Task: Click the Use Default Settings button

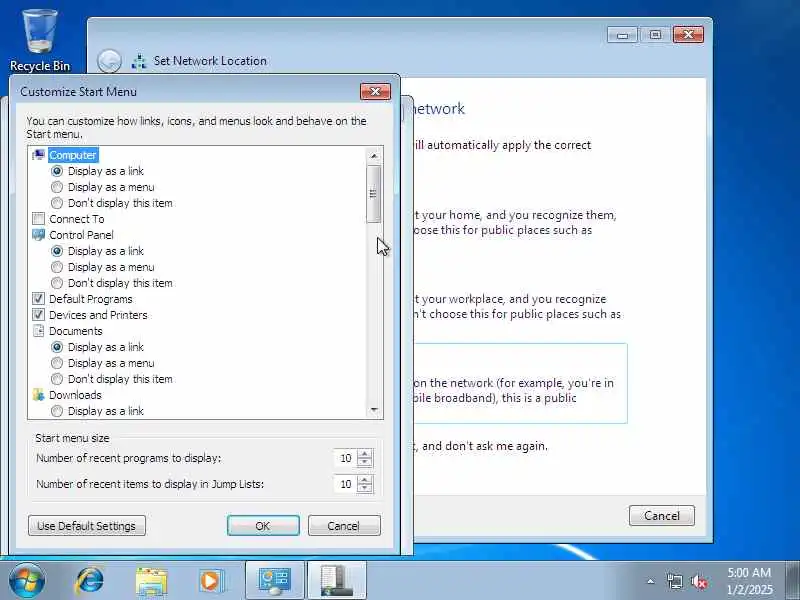Action: [x=87, y=526]
